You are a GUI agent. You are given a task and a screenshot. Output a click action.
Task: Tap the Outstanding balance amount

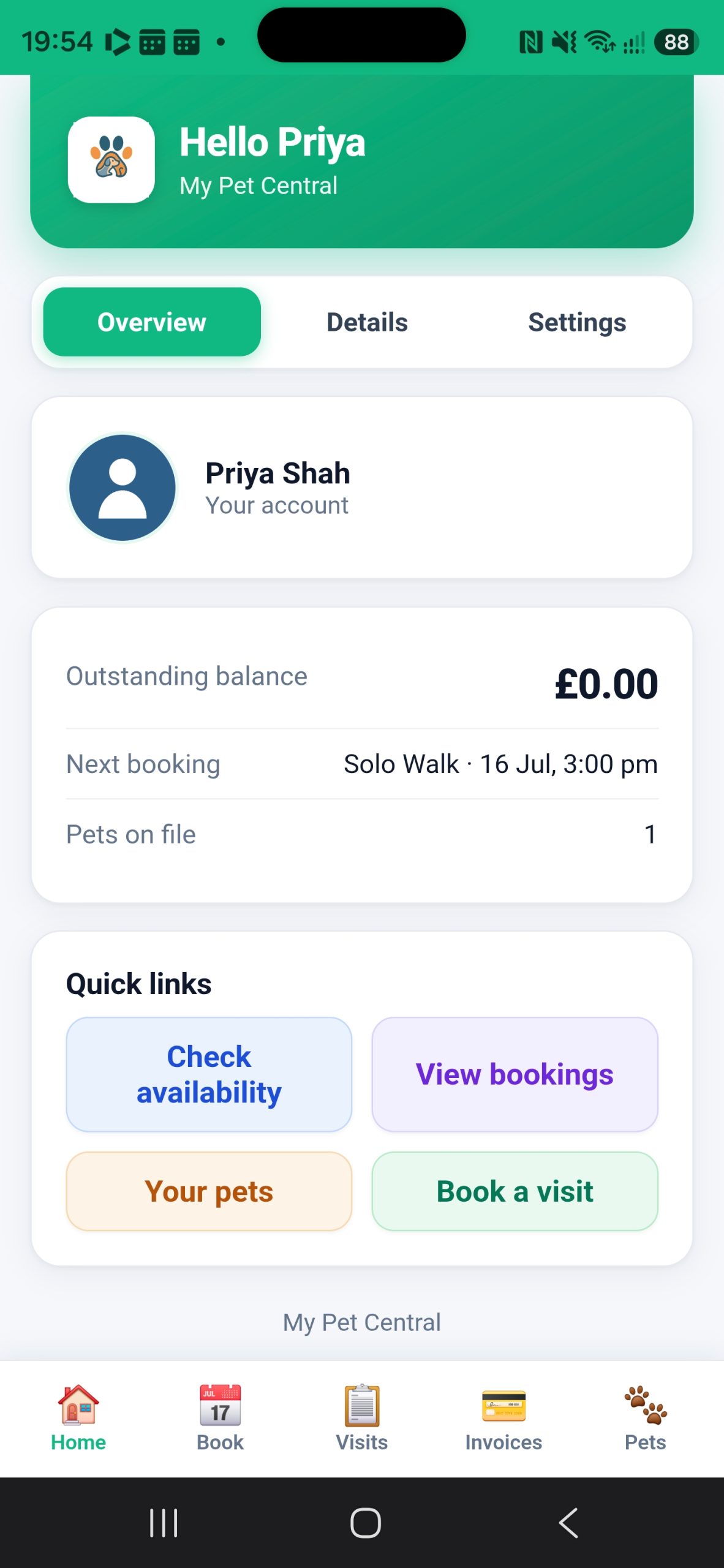click(606, 684)
